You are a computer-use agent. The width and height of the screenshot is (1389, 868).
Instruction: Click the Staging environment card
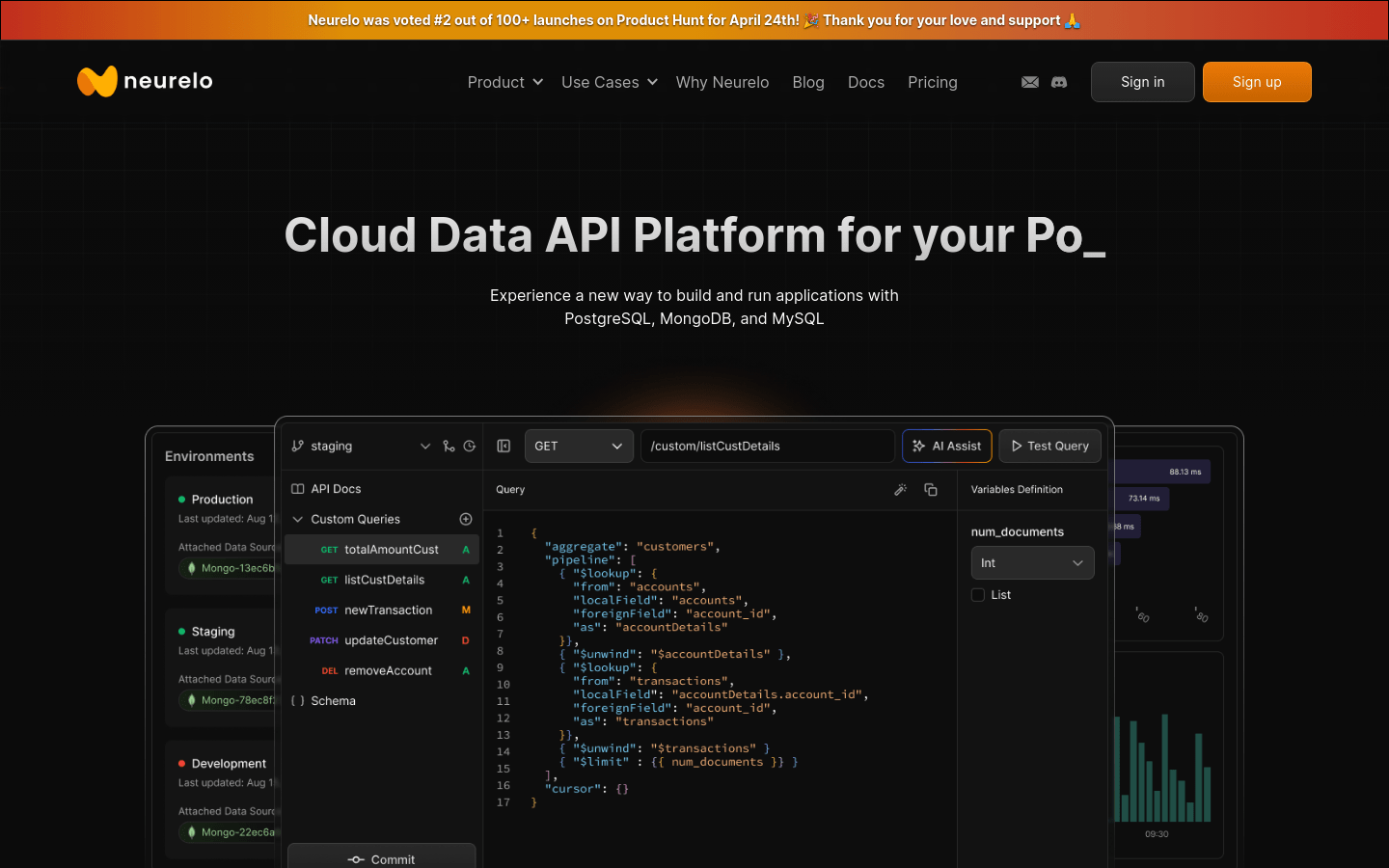click(x=220, y=665)
